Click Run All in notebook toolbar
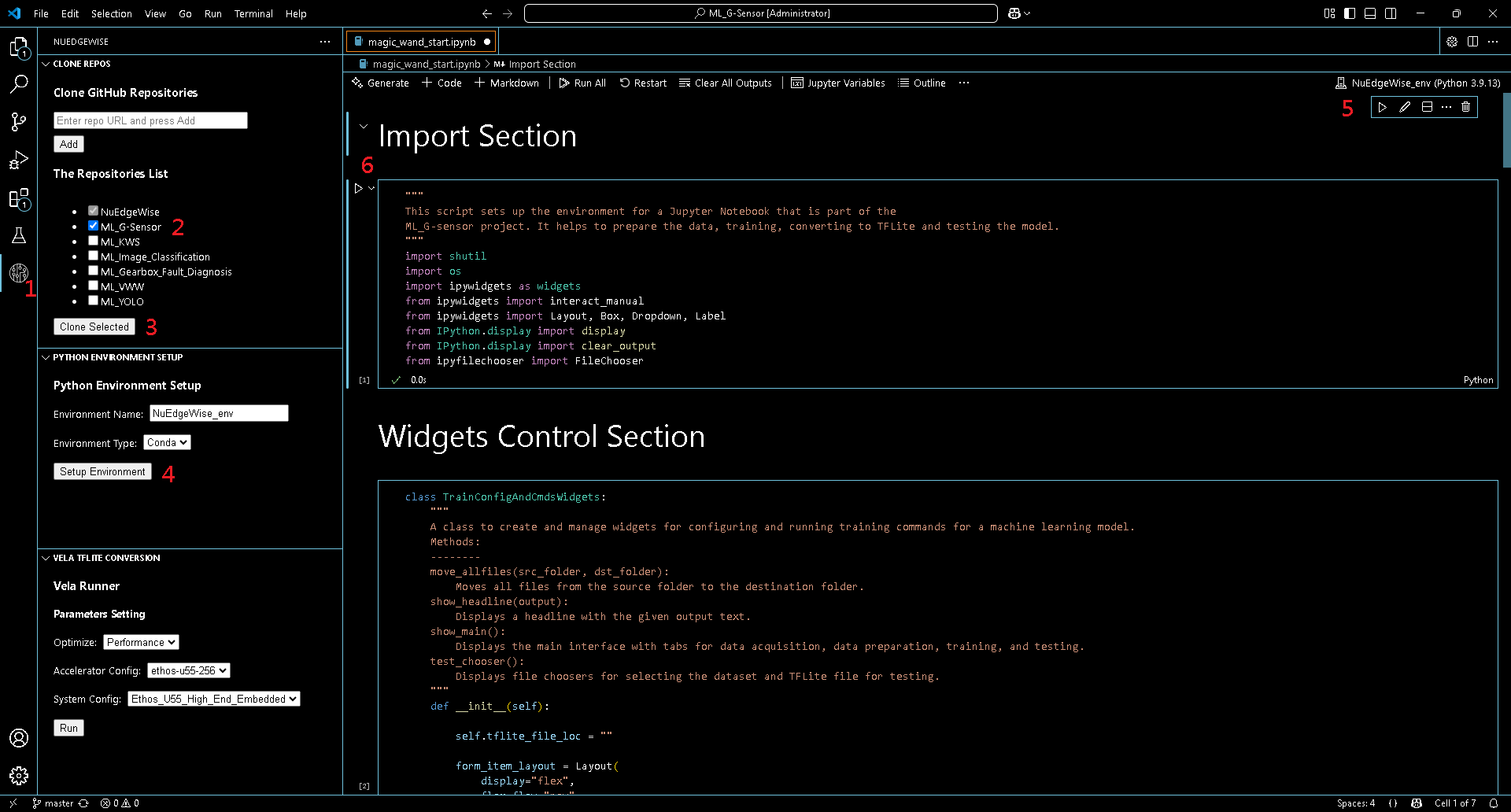This screenshot has height=812, width=1511. (582, 83)
